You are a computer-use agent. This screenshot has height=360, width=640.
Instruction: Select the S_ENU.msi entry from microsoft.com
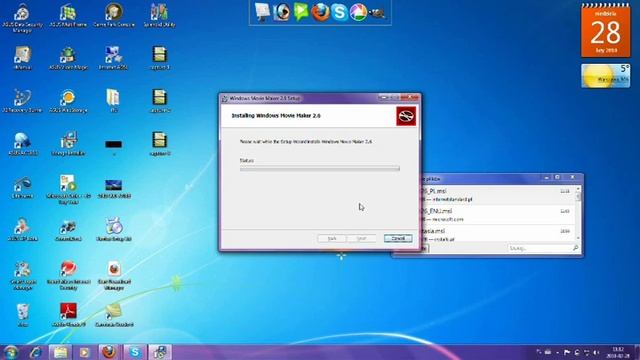(x=498, y=215)
